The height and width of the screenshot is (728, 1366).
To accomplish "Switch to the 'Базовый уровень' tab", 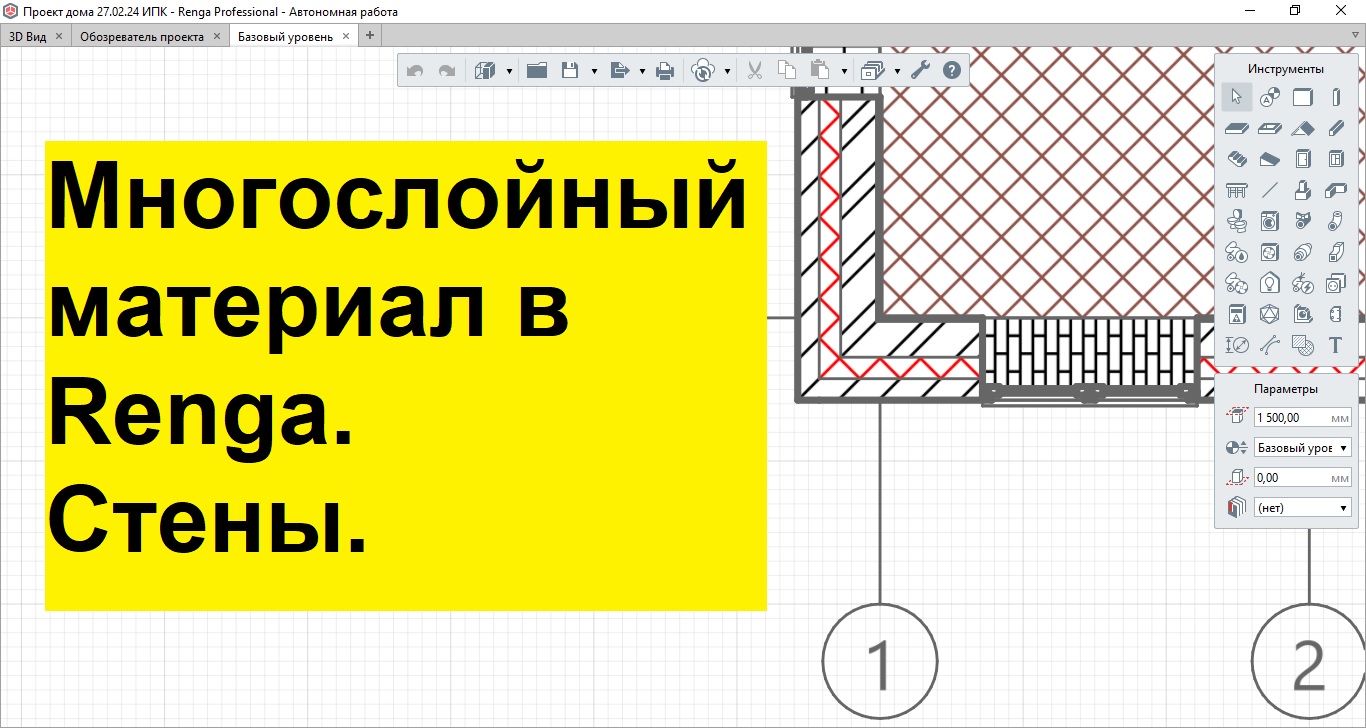I will coord(284,36).
